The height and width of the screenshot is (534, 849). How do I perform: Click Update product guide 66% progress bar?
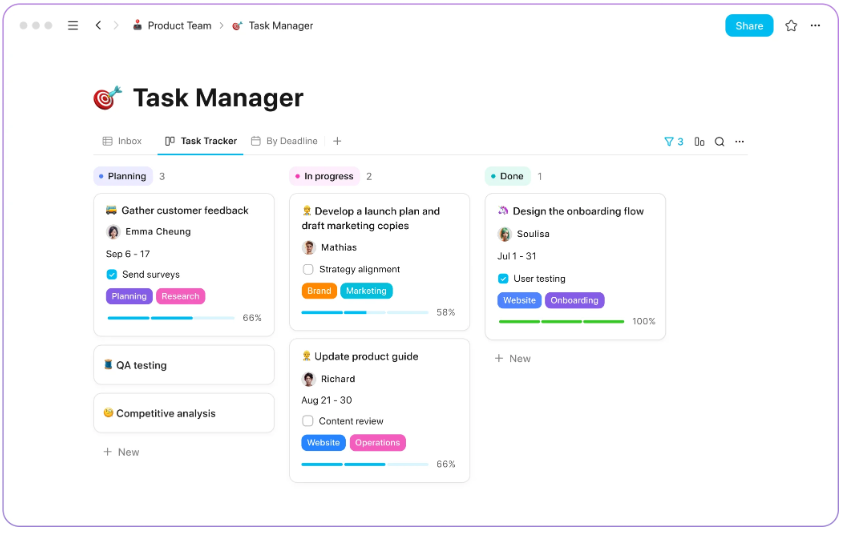tap(365, 464)
